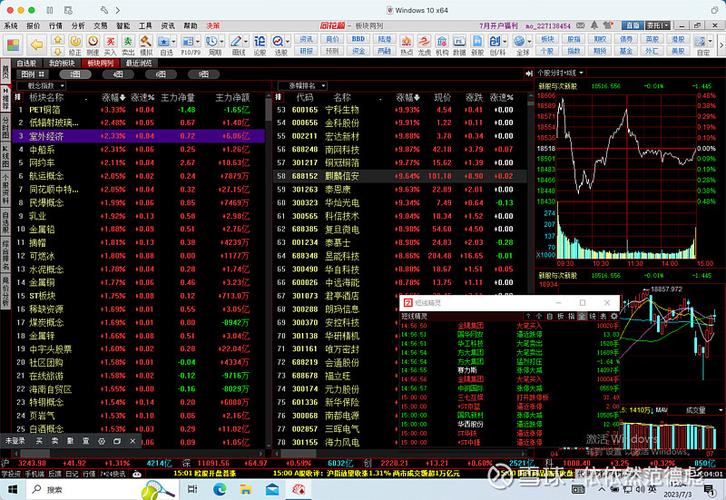Screen dimensions: 726x500
Task: Expand the 画线 dropdown arrow
Action: pos(246,41)
